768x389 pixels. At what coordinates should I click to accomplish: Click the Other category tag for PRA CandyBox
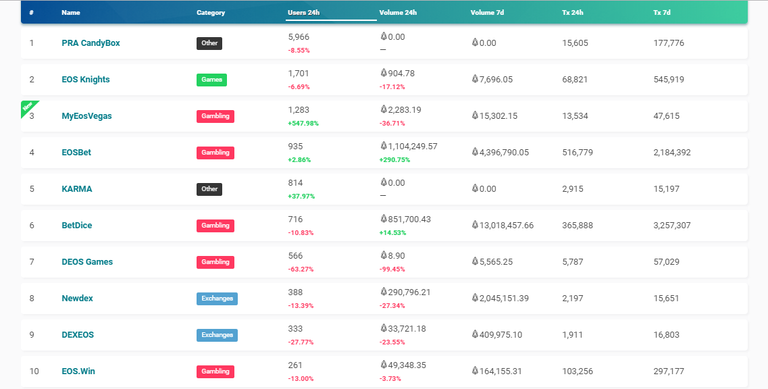click(209, 43)
